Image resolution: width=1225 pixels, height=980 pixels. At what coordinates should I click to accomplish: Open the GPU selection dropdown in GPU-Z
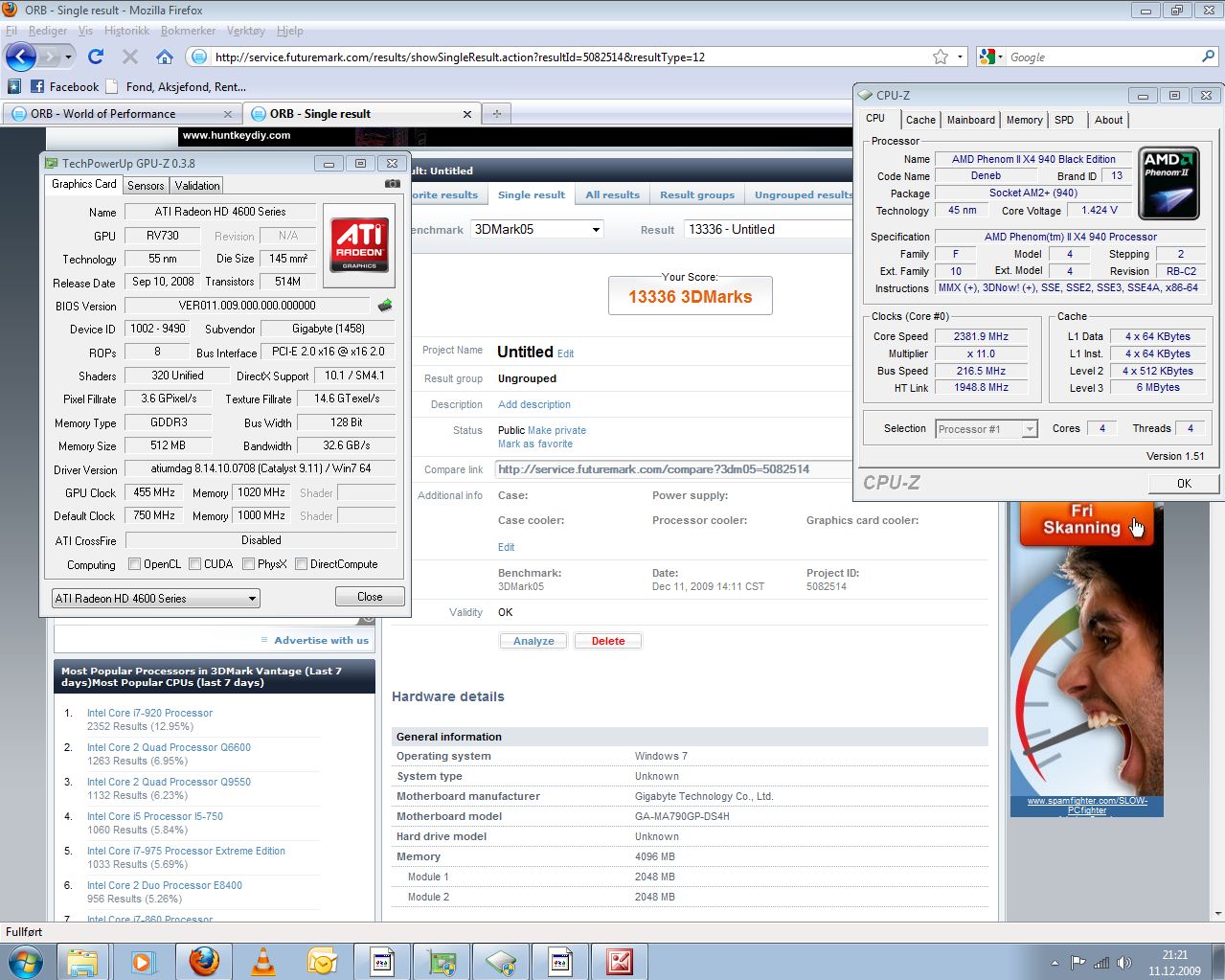(155, 599)
